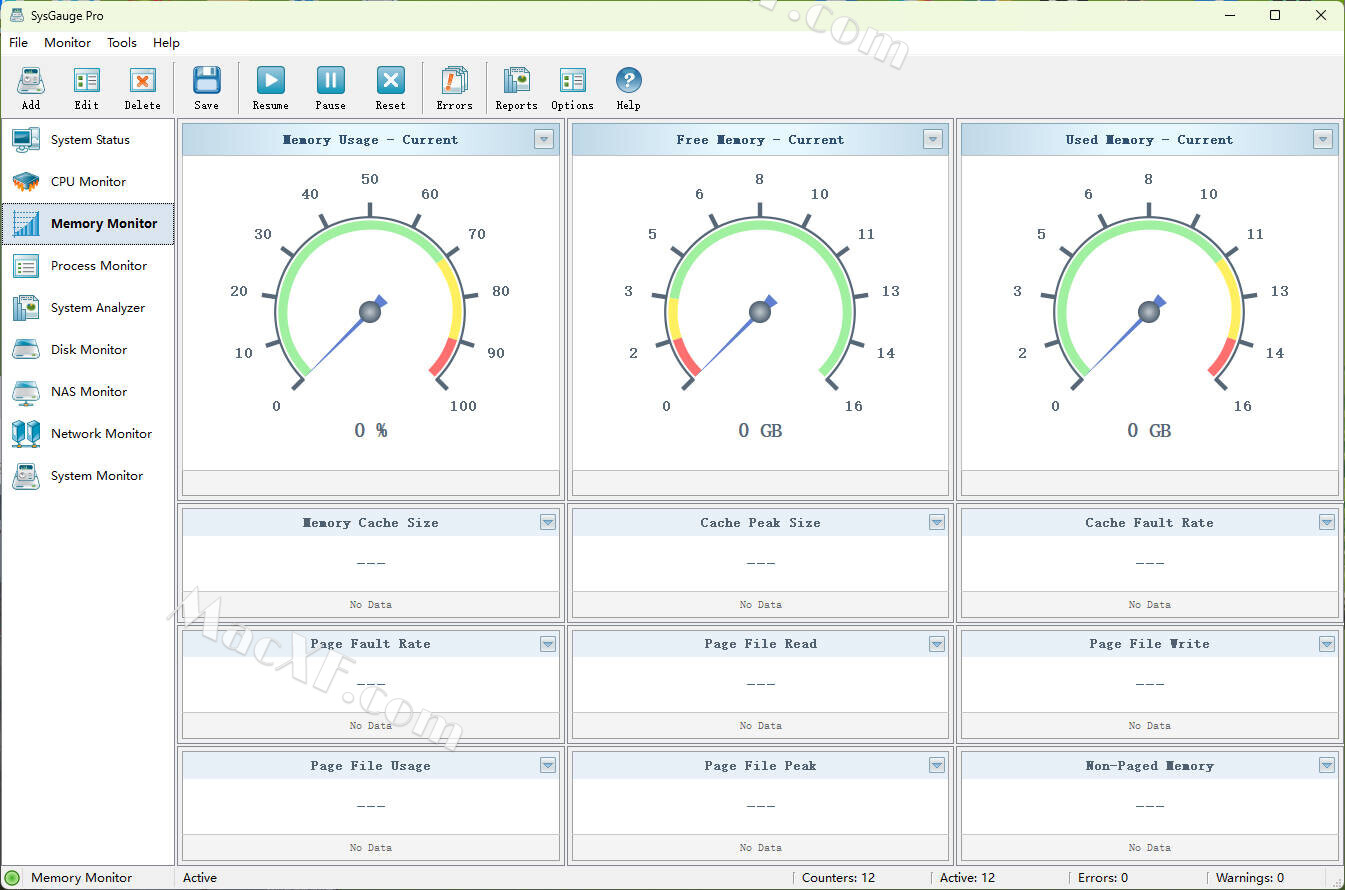Click the Add counter toolbar icon
1345x890 pixels.
(x=31, y=84)
